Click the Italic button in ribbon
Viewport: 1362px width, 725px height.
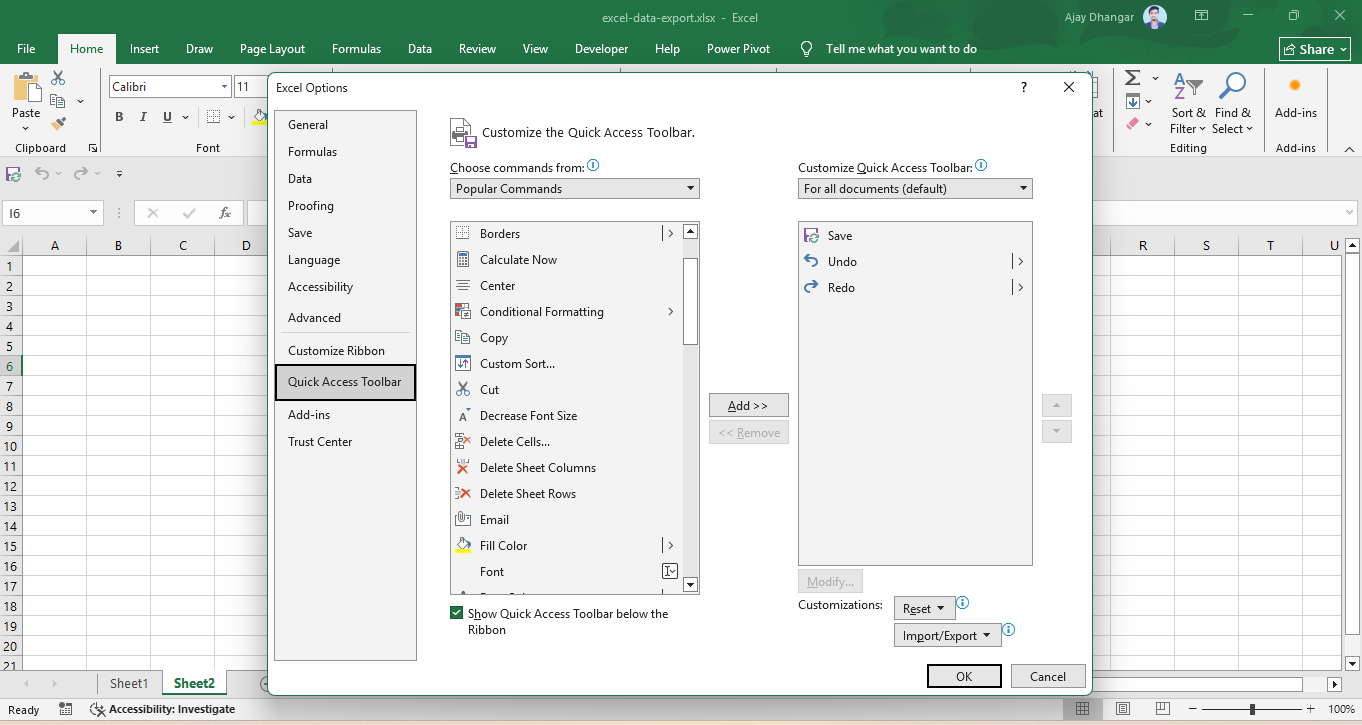(x=143, y=117)
